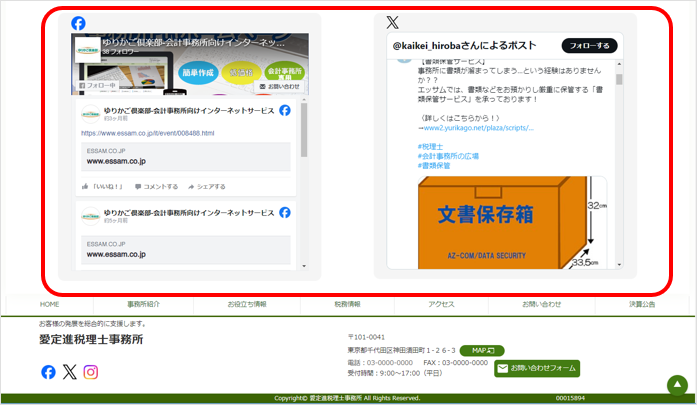The height and width of the screenshot is (405, 697).
Task: Click page avatar in second Facebook post
Action: pos(91,216)
